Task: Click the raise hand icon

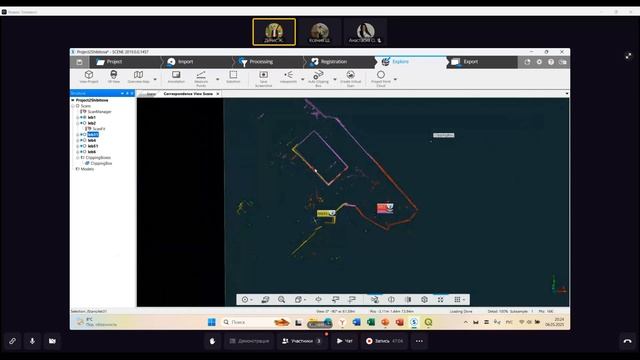Action: 212,341
